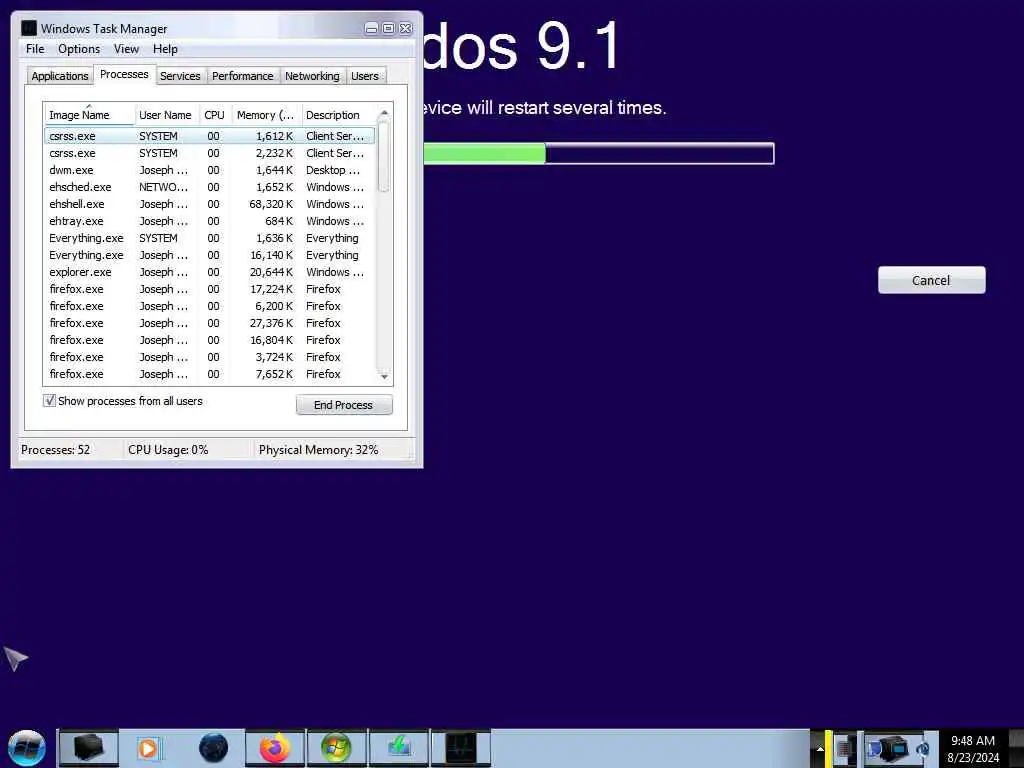Open the View menu
Image resolution: width=1024 pixels, height=768 pixels.
(x=126, y=49)
